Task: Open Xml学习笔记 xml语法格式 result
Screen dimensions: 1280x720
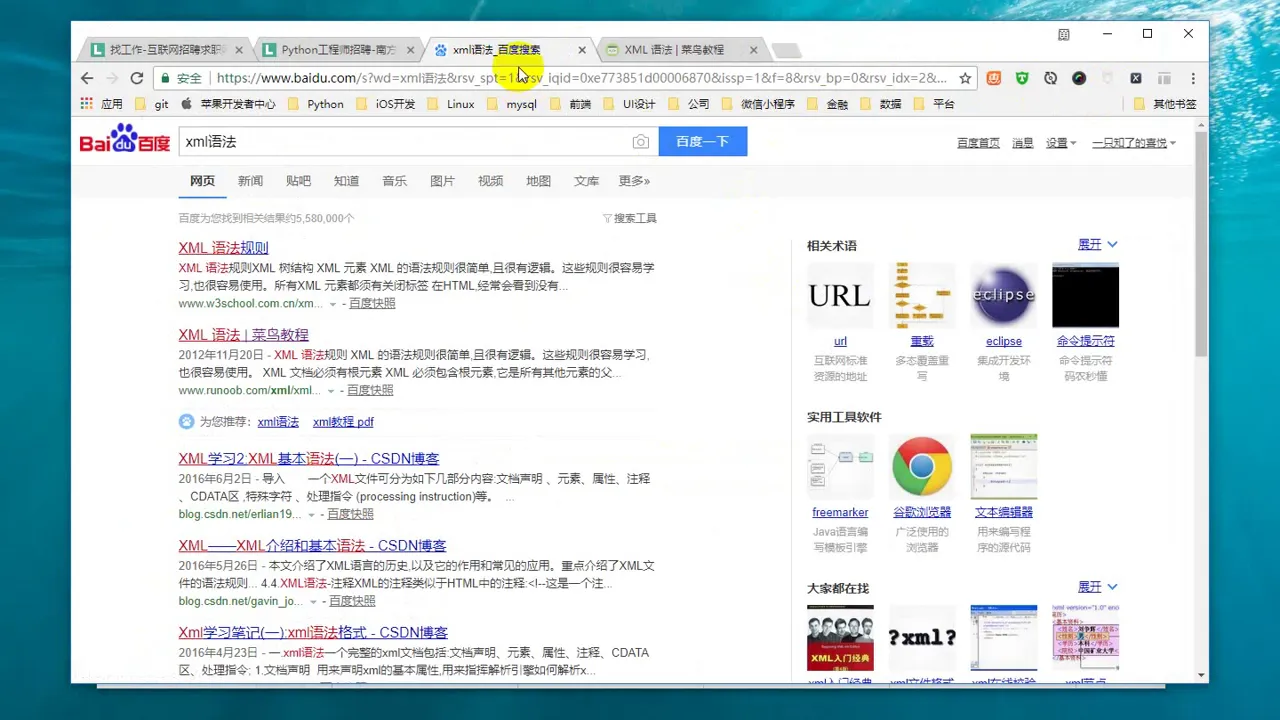Action: [313, 633]
